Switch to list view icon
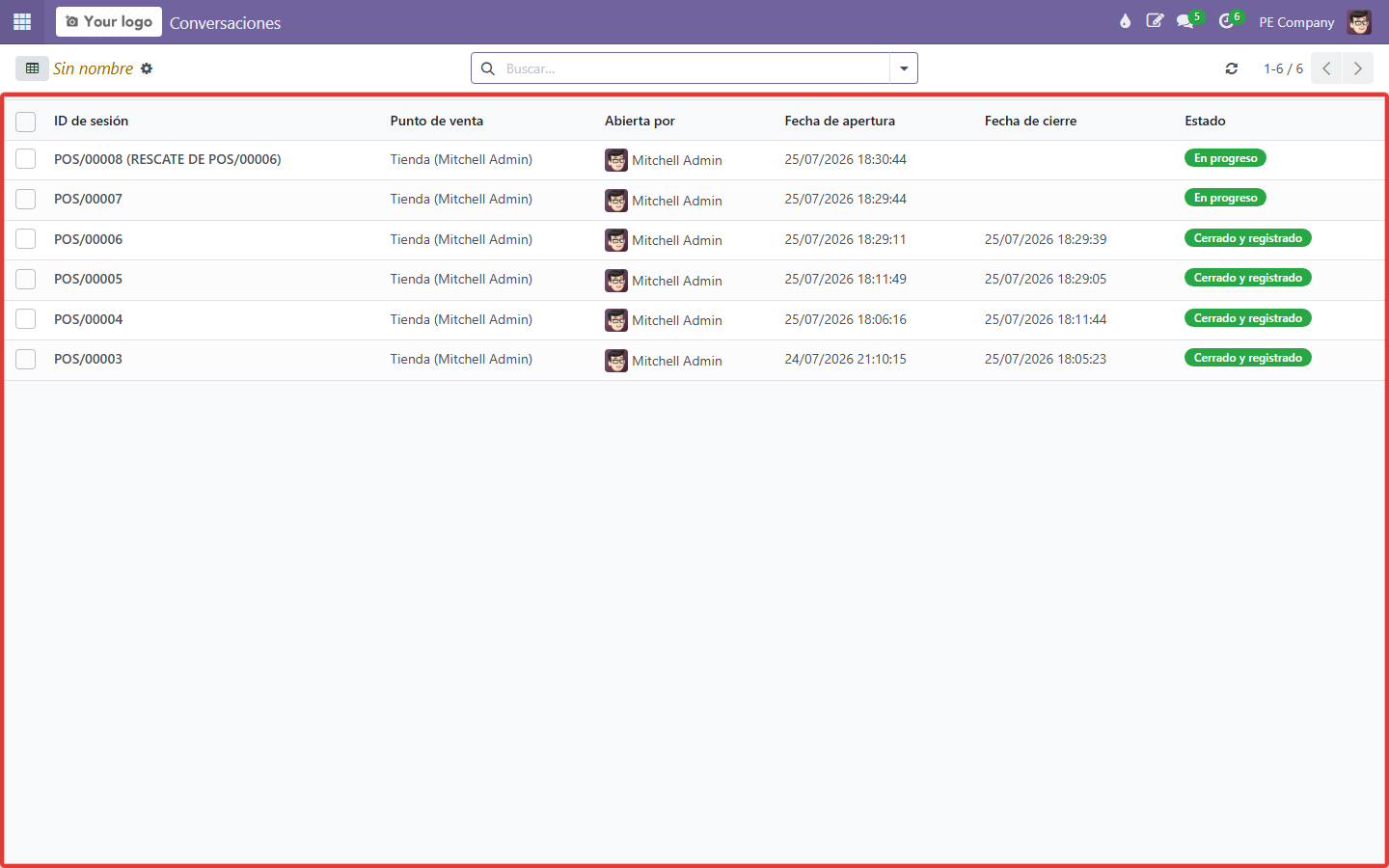The image size is (1389, 868). tap(32, 68)
